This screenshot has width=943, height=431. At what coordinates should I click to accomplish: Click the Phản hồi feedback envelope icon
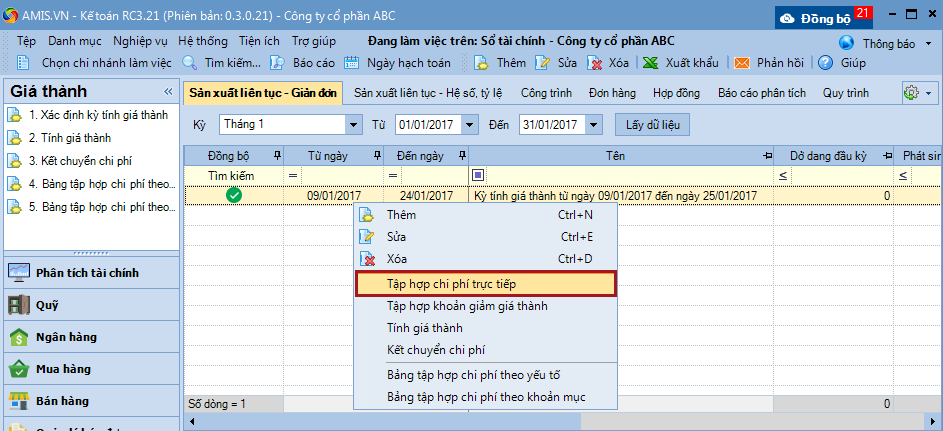point(742,62)
